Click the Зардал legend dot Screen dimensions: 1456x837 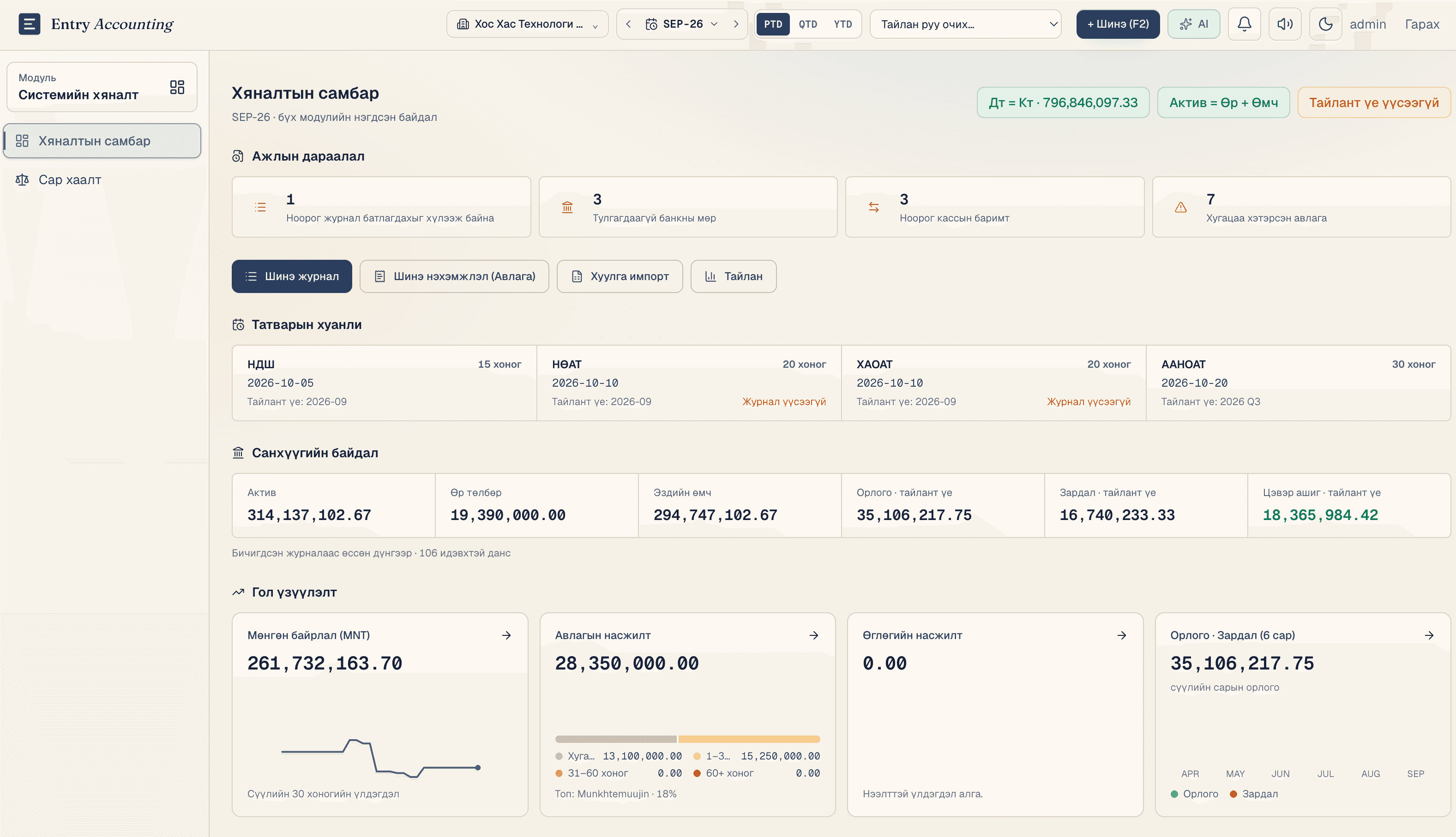[1233, 794]
